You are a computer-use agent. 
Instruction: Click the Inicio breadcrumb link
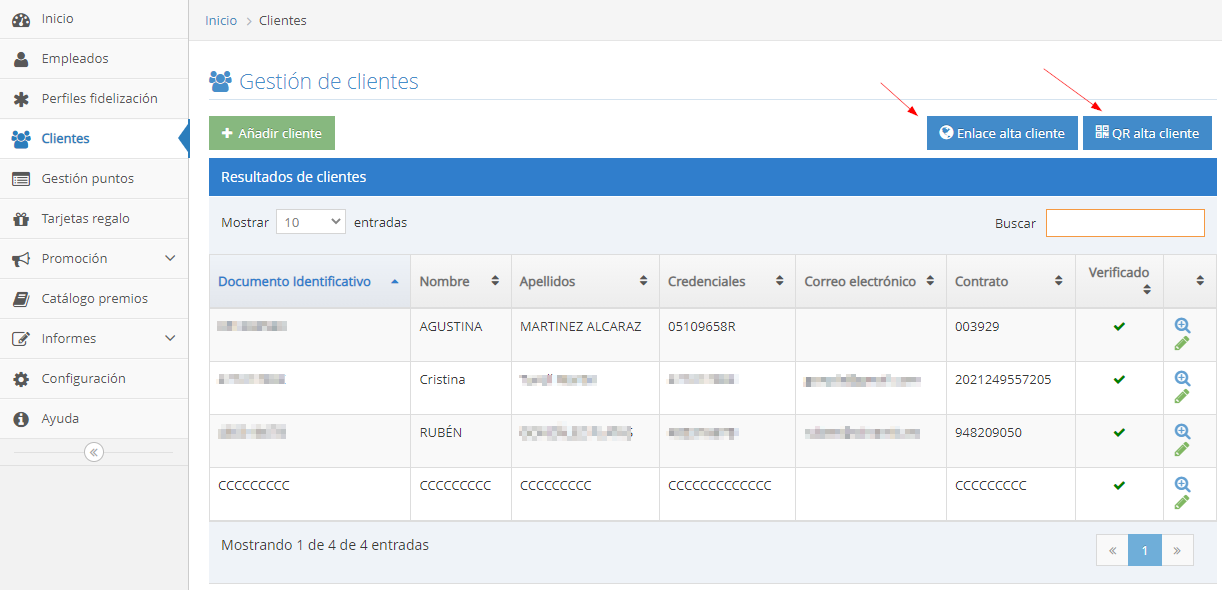coord(221,20)
